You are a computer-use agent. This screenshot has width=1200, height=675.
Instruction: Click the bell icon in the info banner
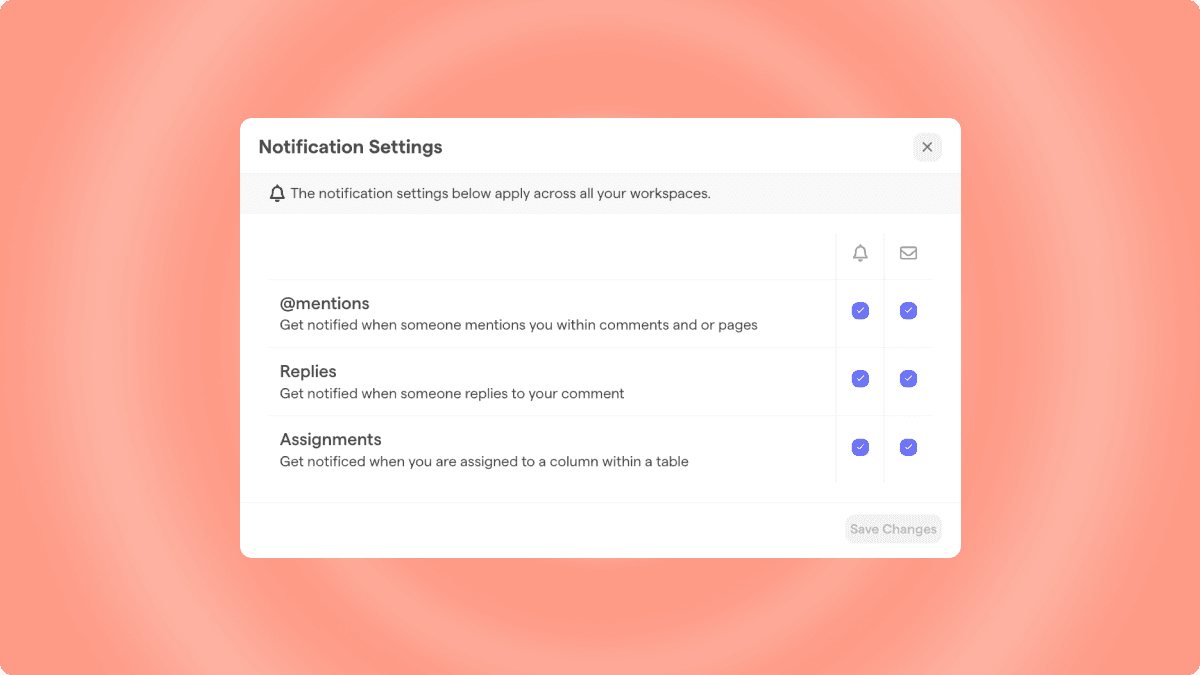(x=277, y=193)
